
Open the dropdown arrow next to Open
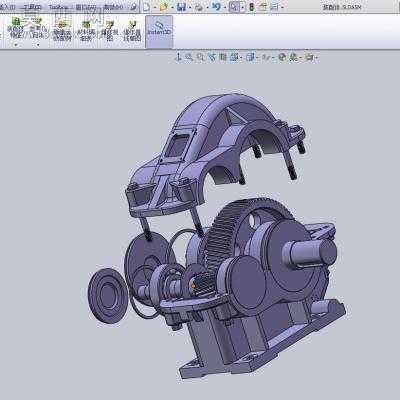(x=172, y=7)
